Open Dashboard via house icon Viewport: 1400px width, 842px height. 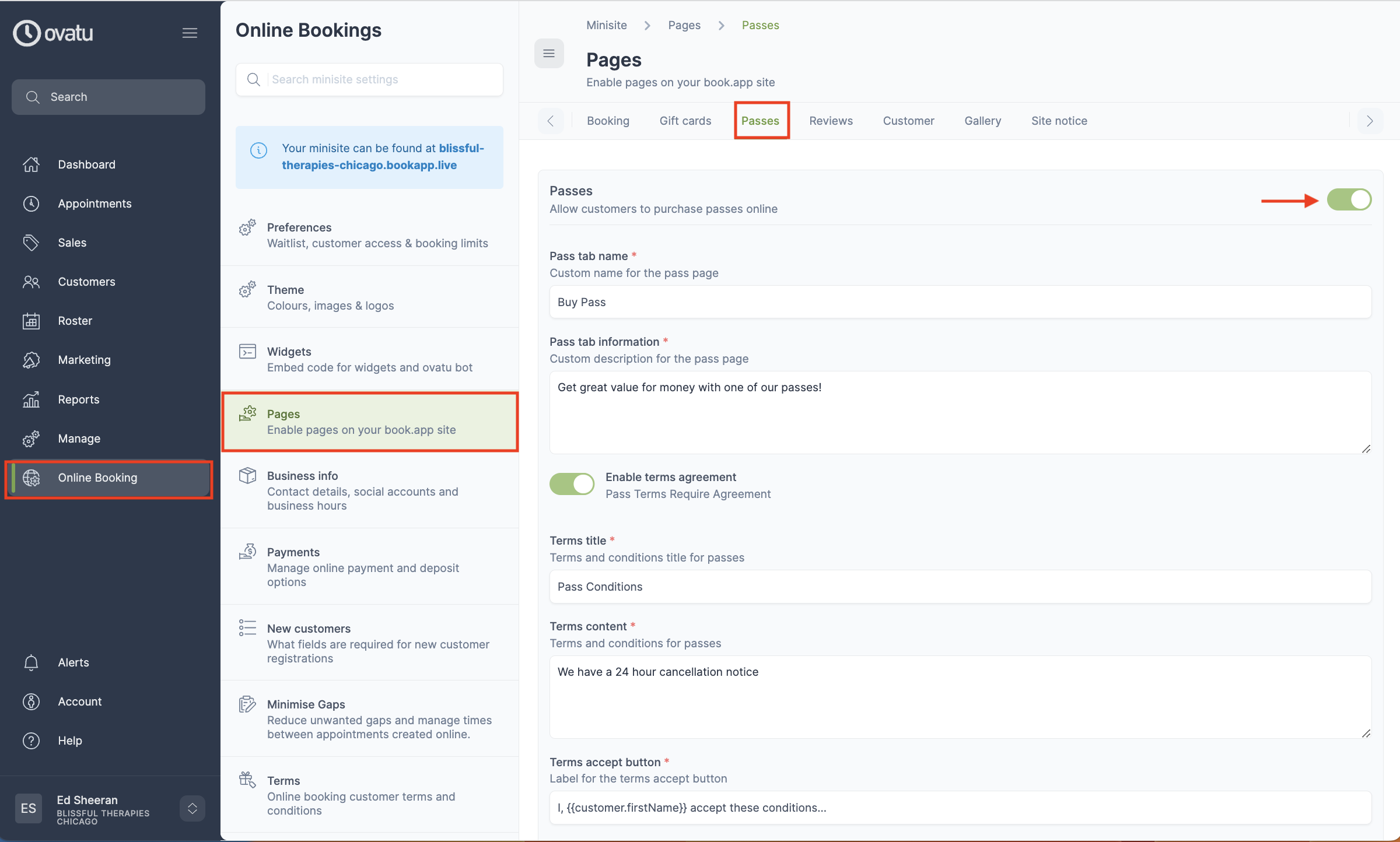(x=31, y=164)
